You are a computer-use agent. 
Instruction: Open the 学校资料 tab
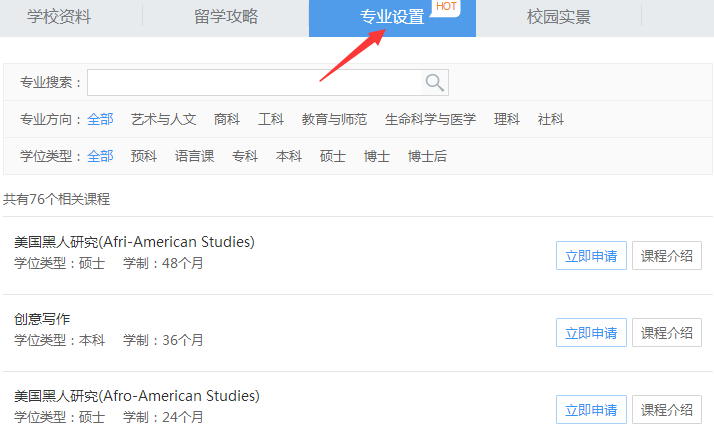coord(59,17)
